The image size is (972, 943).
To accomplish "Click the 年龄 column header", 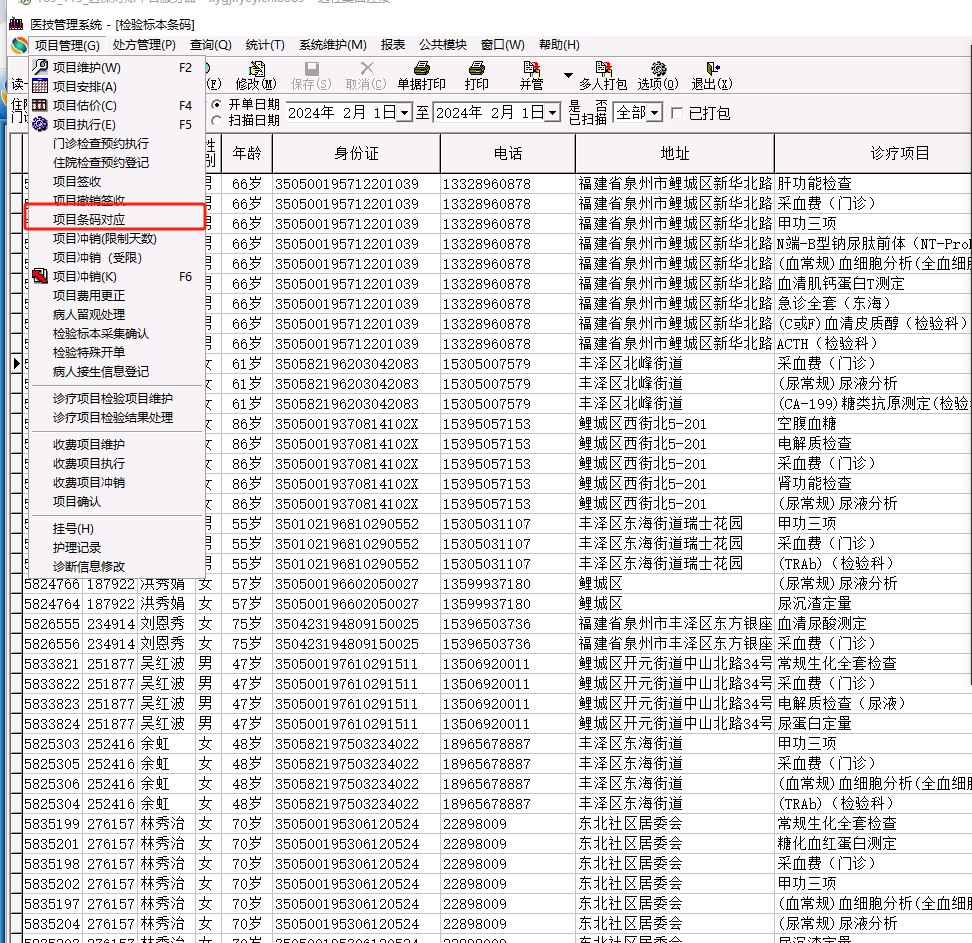I will [247, 153].
